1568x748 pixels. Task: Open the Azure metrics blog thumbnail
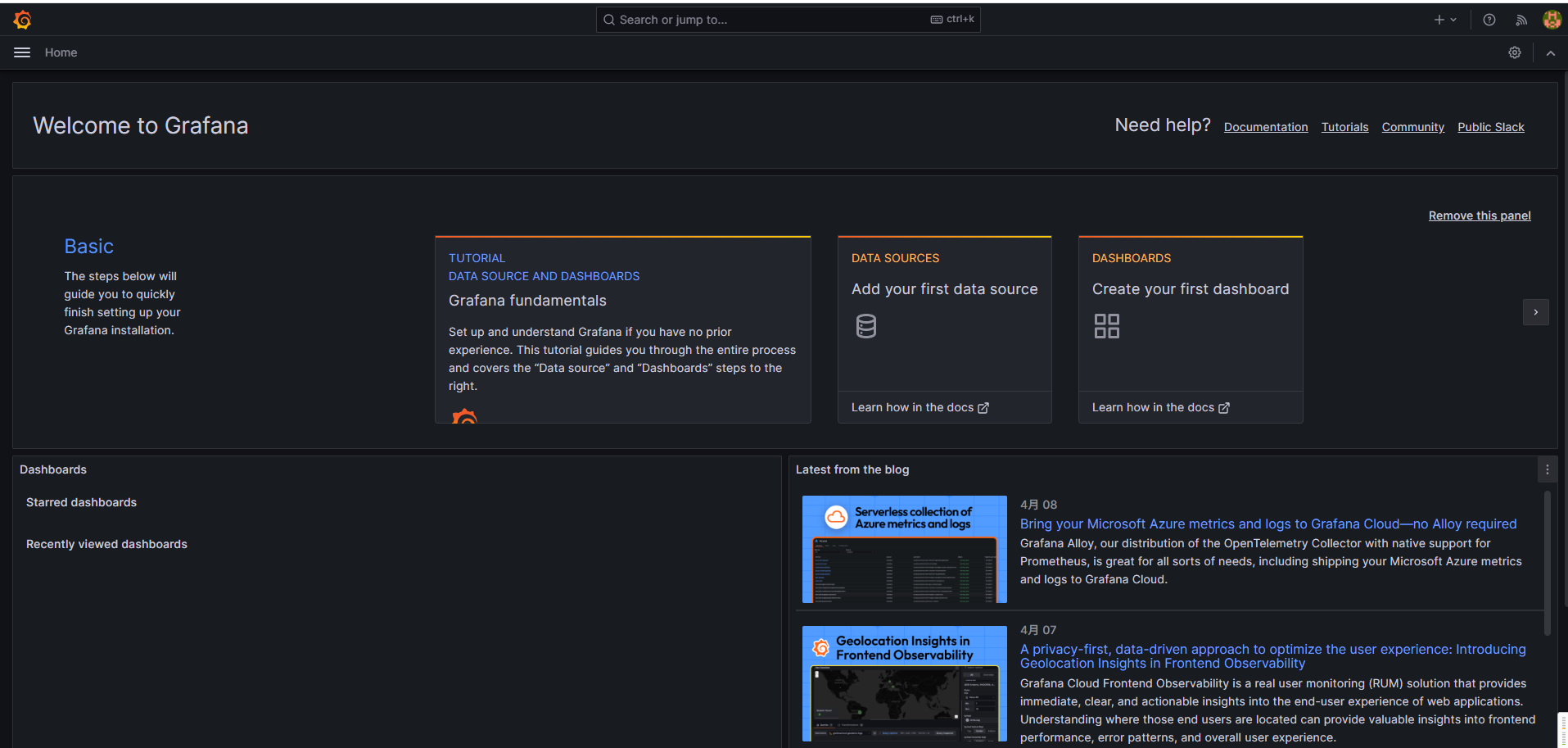pyautogui.click(x=904, y=549)
